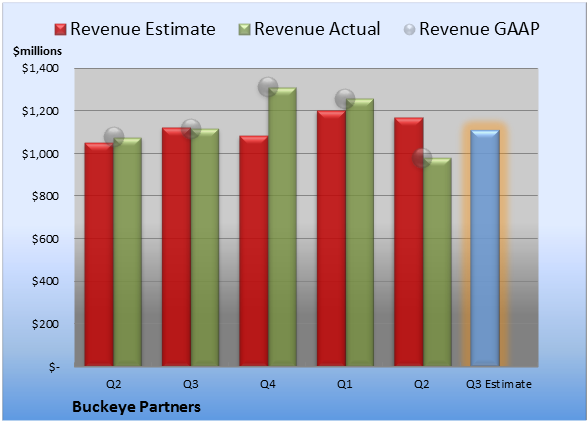The width and height of the screenshot is (588, 422).
Task: Click the red Revenue Estimate legend swatch
Action: [x=60, y=29]
